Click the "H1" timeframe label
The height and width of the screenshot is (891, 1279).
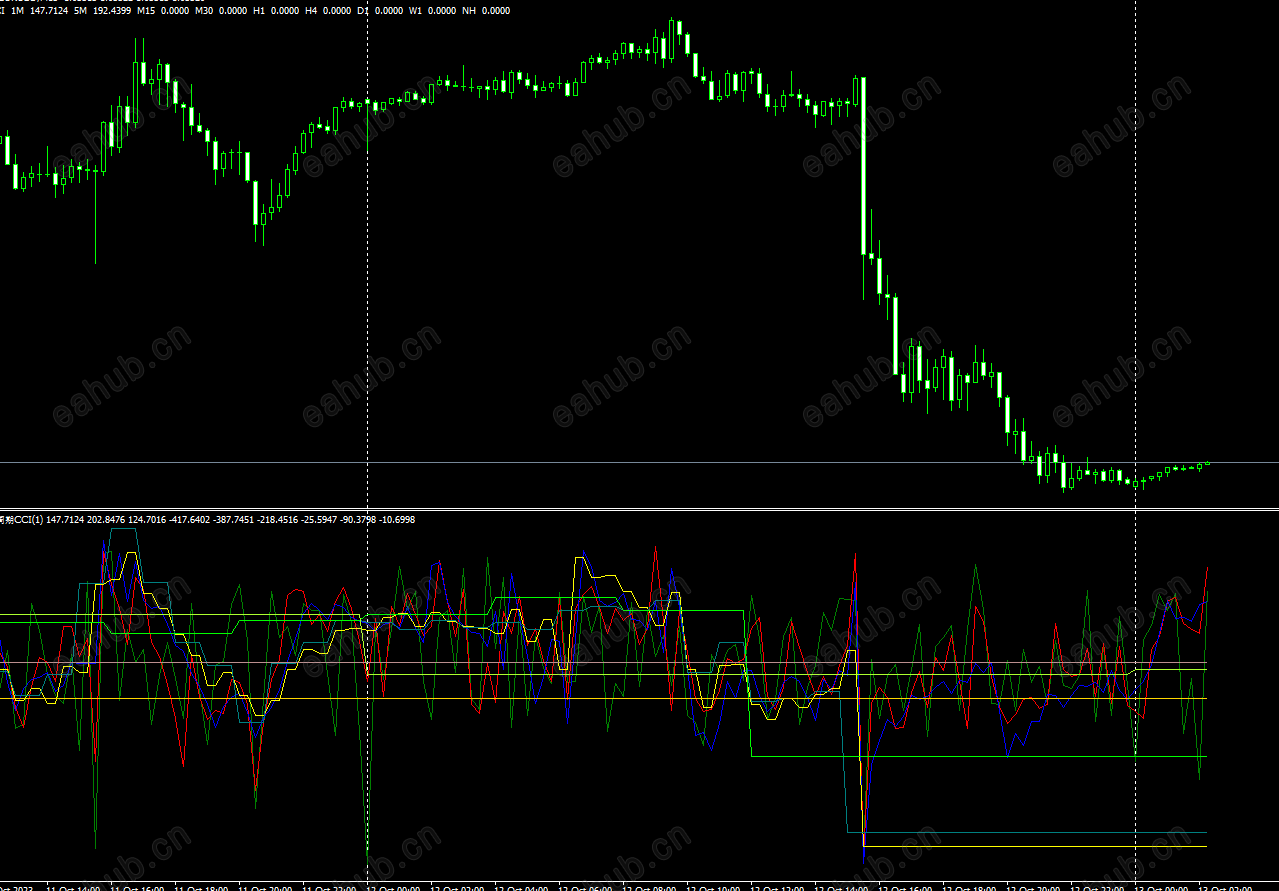(259, 11)
